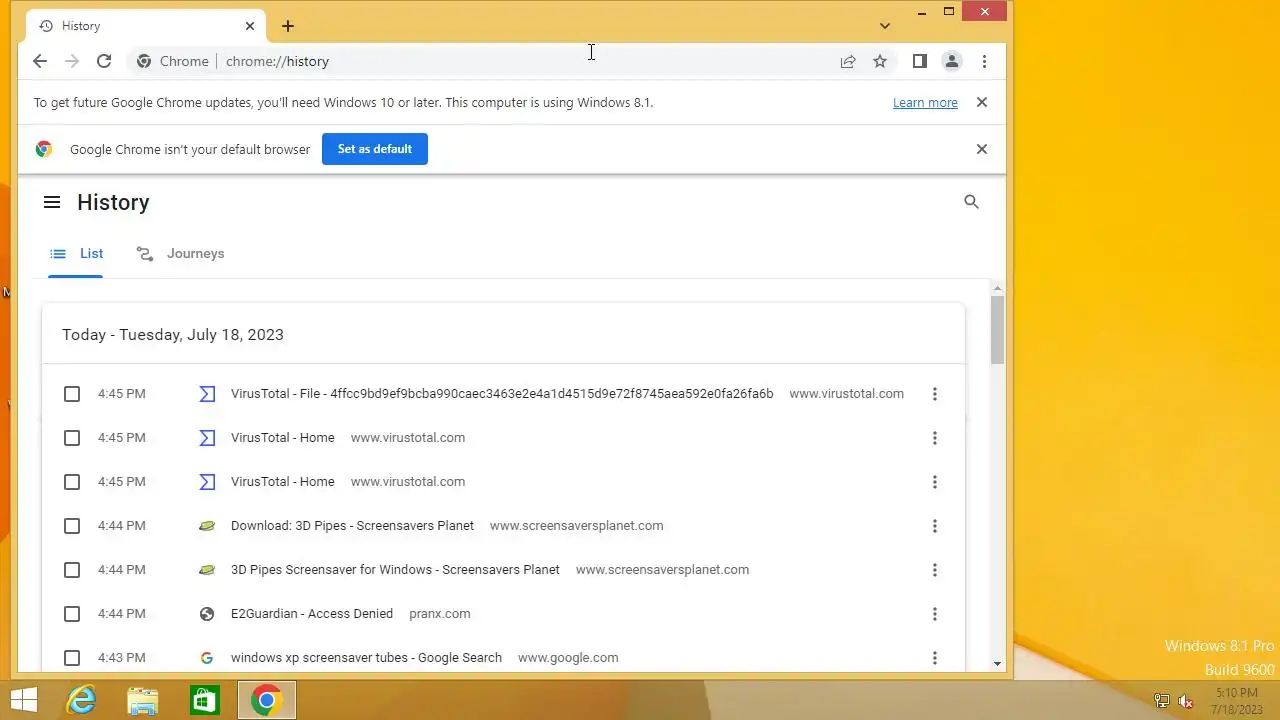This screenshot has width=1280, height=720.
Task: Open the profile avatar icon
Action: [x=952, y=61]
